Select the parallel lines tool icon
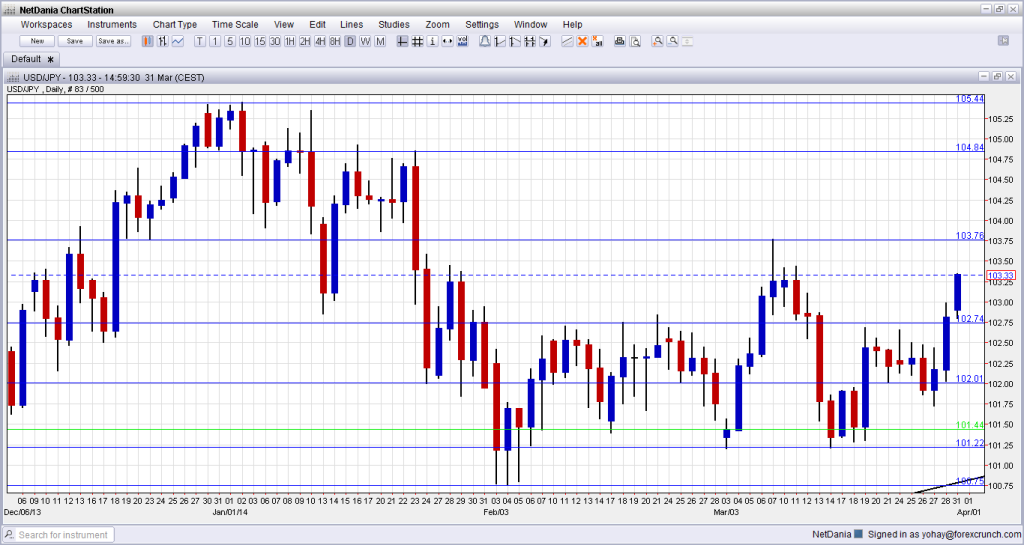 567,41
